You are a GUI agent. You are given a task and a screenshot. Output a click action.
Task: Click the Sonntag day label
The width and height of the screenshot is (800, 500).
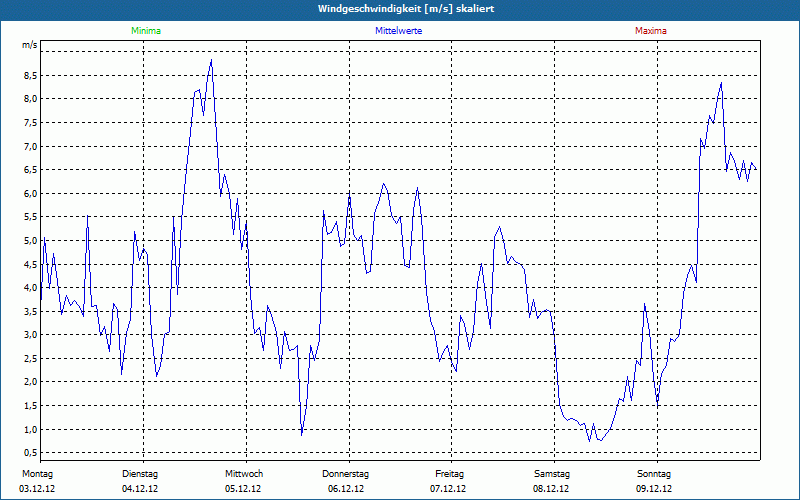[654, 474]
